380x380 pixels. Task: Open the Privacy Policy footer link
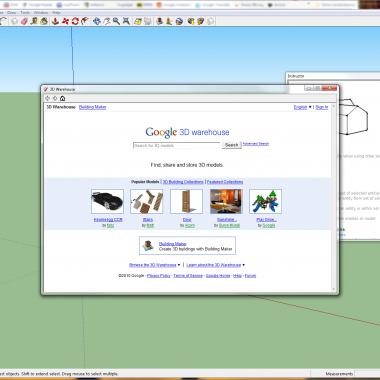click(159, 276)
